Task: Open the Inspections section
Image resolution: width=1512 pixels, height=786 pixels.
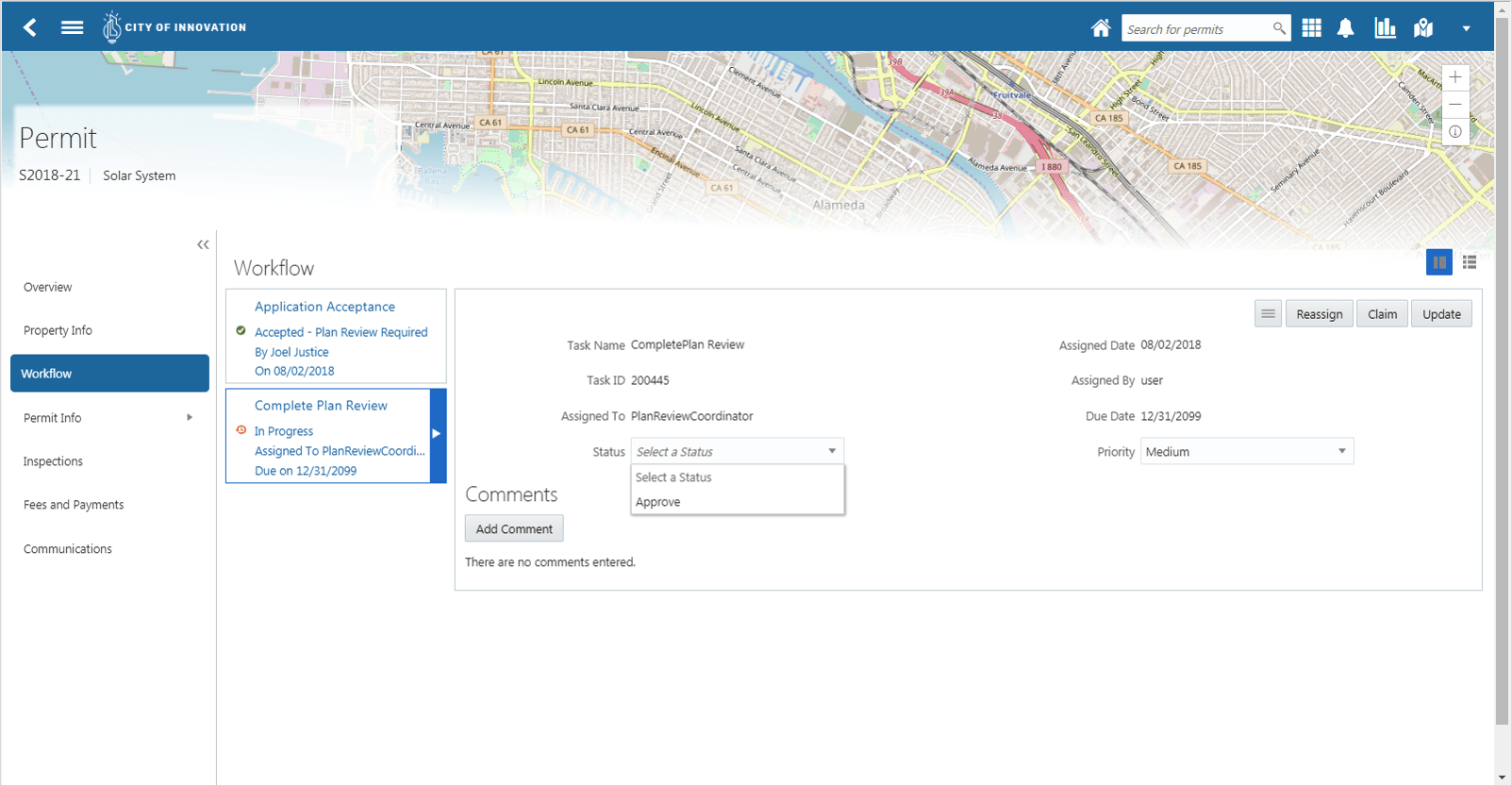Action: pyautogui.click(x=54, y=461)
